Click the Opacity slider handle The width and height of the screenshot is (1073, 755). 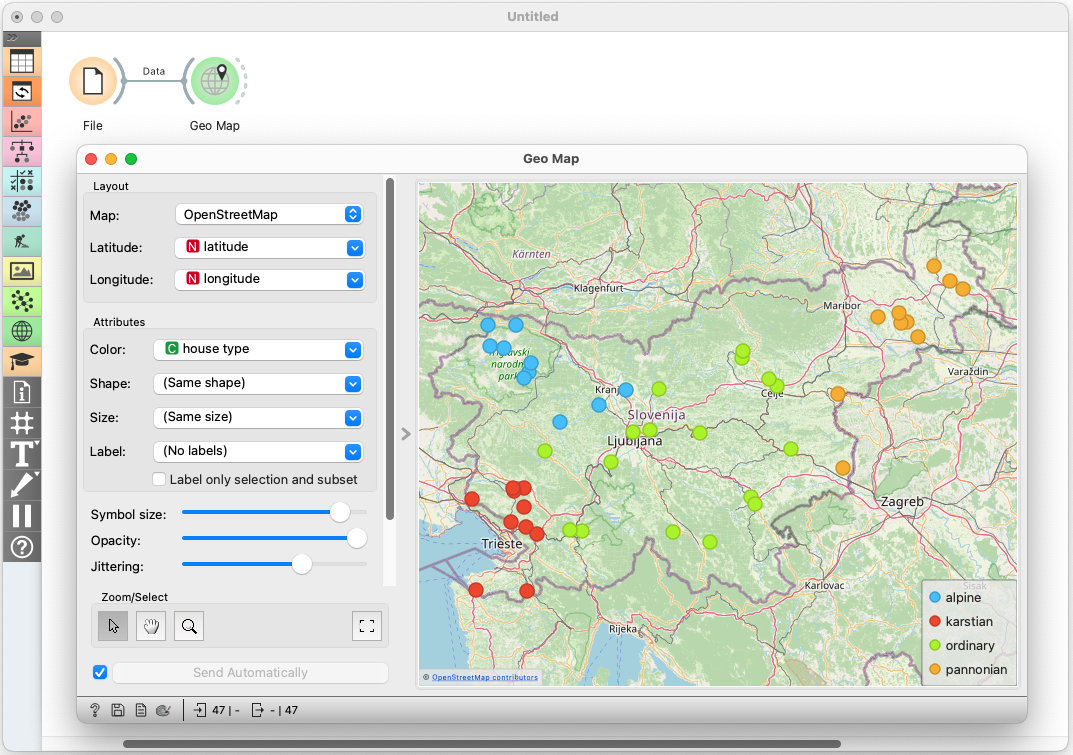pyautogui.click(x=357, y=539)
